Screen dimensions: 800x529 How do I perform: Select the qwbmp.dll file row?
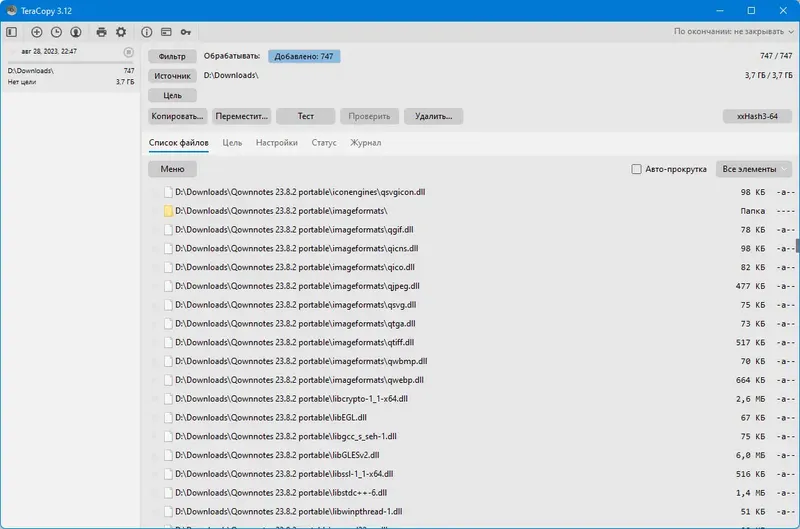coord(472,361)
